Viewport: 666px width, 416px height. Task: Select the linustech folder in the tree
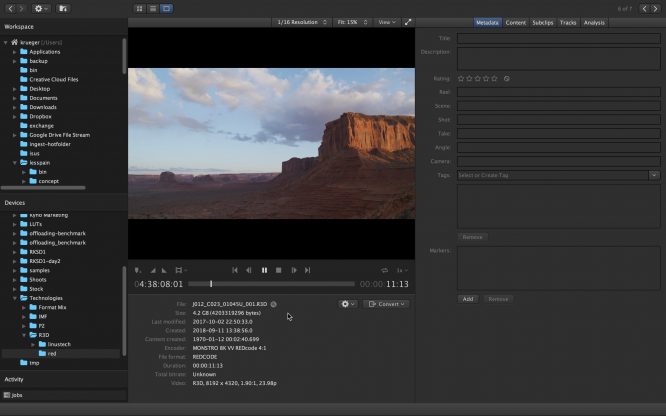(x=59, y=344)
